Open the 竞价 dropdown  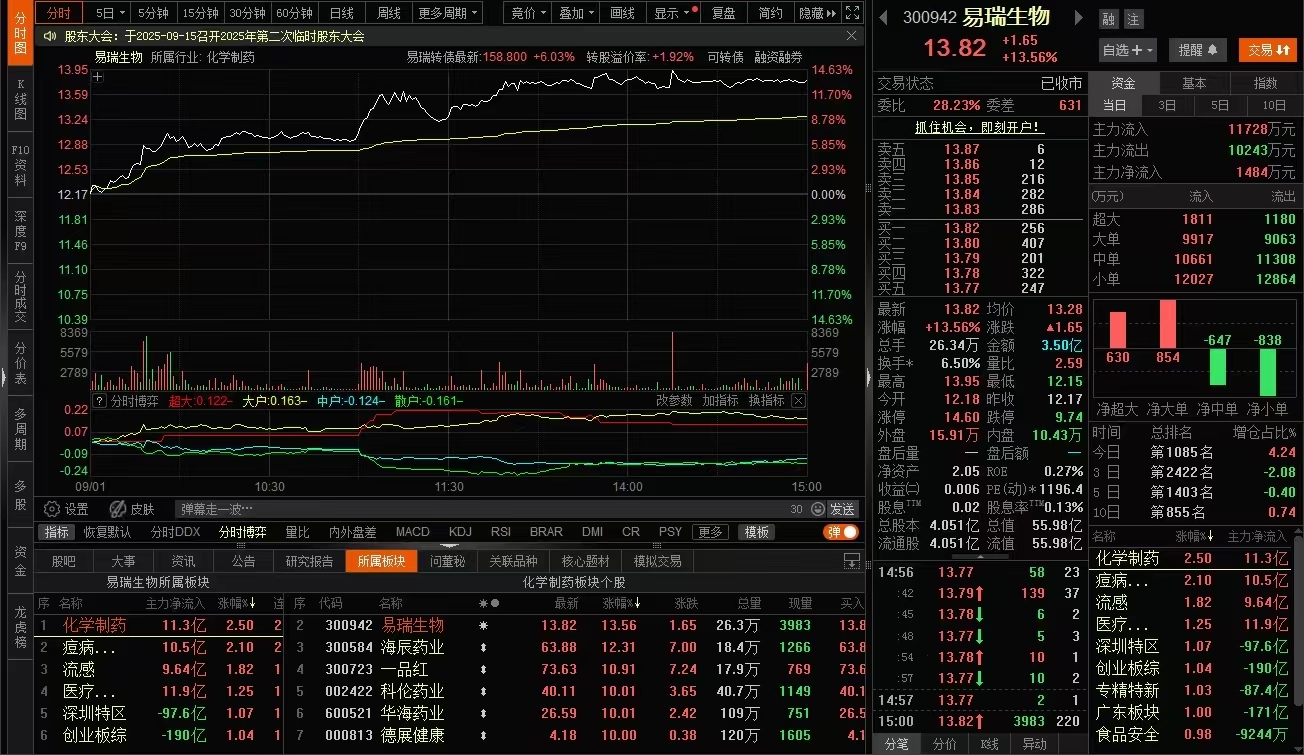pyautogui.click(x=528, y=13)
